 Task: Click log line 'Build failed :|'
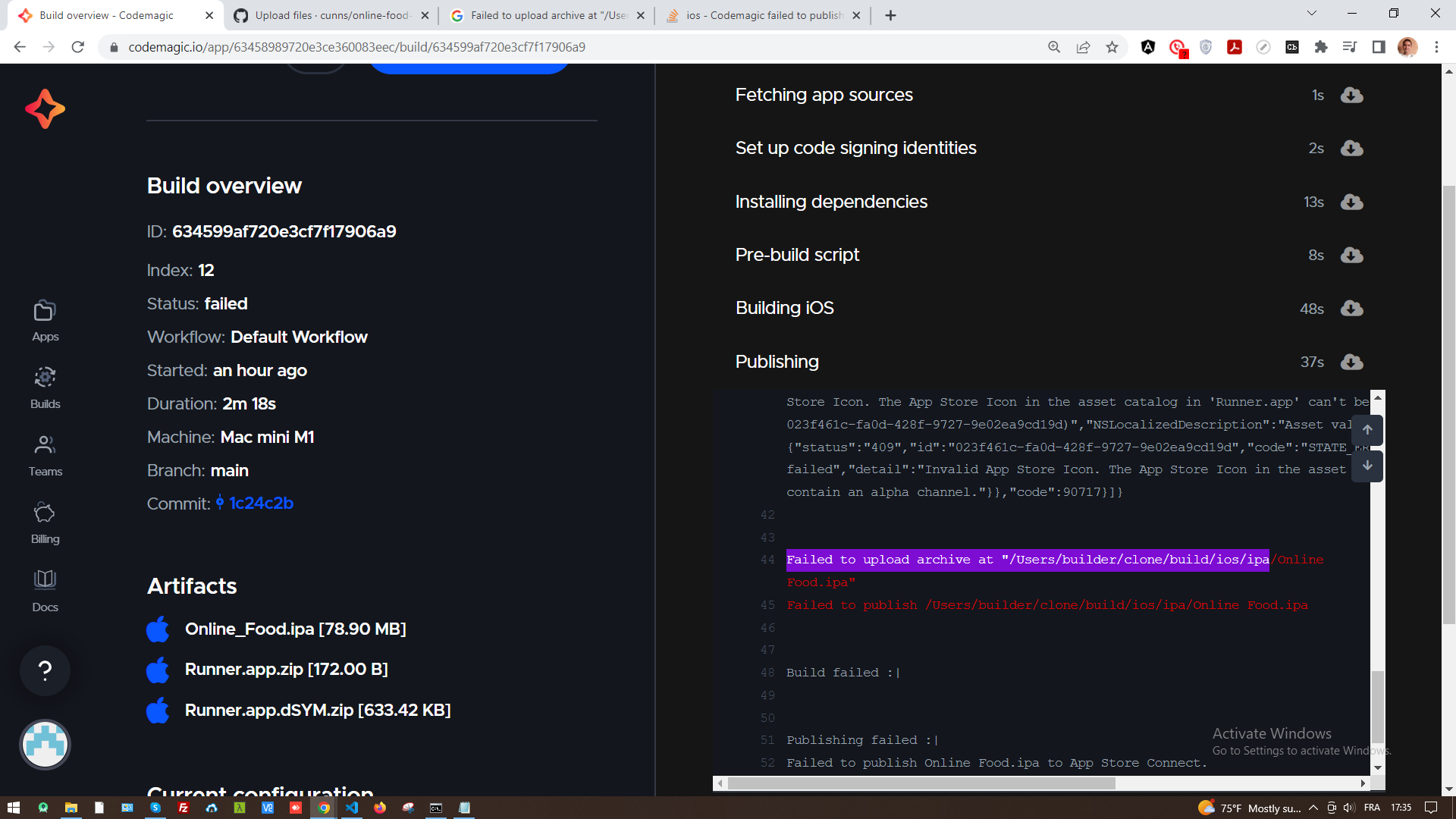pyautogui.click(x=843, y=673)
